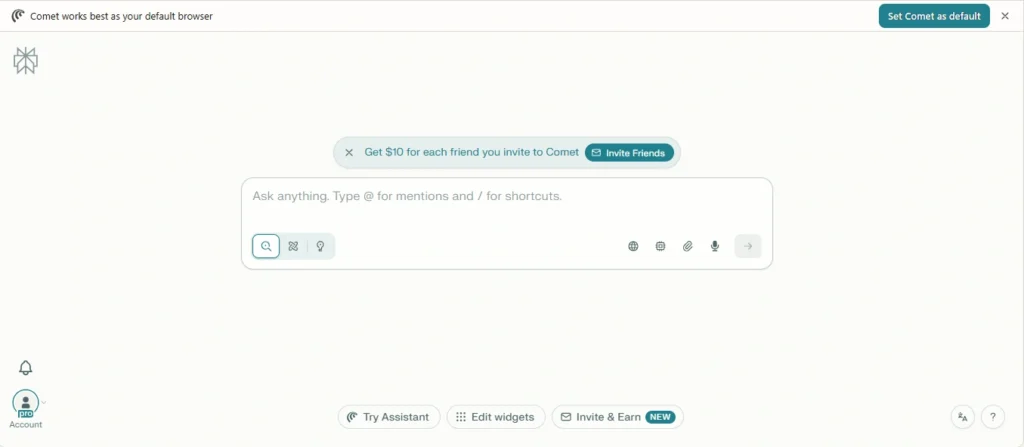The width and height of the screenshot is (1024, 447).
Task: Switch to the Research mode icon
Action: (x=293, y=246)
